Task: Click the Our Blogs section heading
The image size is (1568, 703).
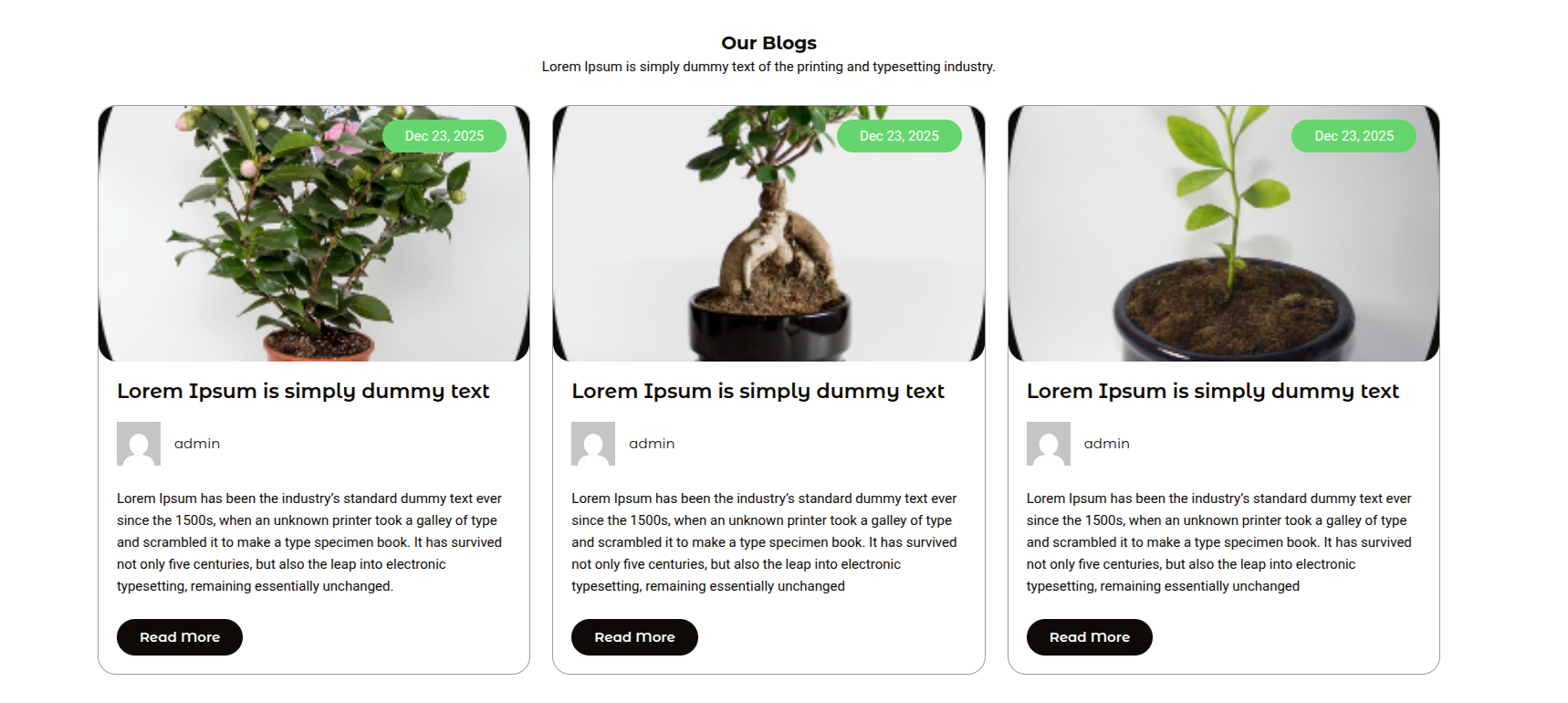Action: coord(768,43)
